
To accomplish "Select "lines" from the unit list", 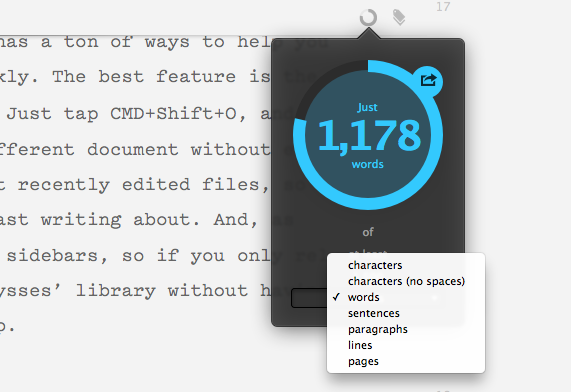I will (360, 345).
